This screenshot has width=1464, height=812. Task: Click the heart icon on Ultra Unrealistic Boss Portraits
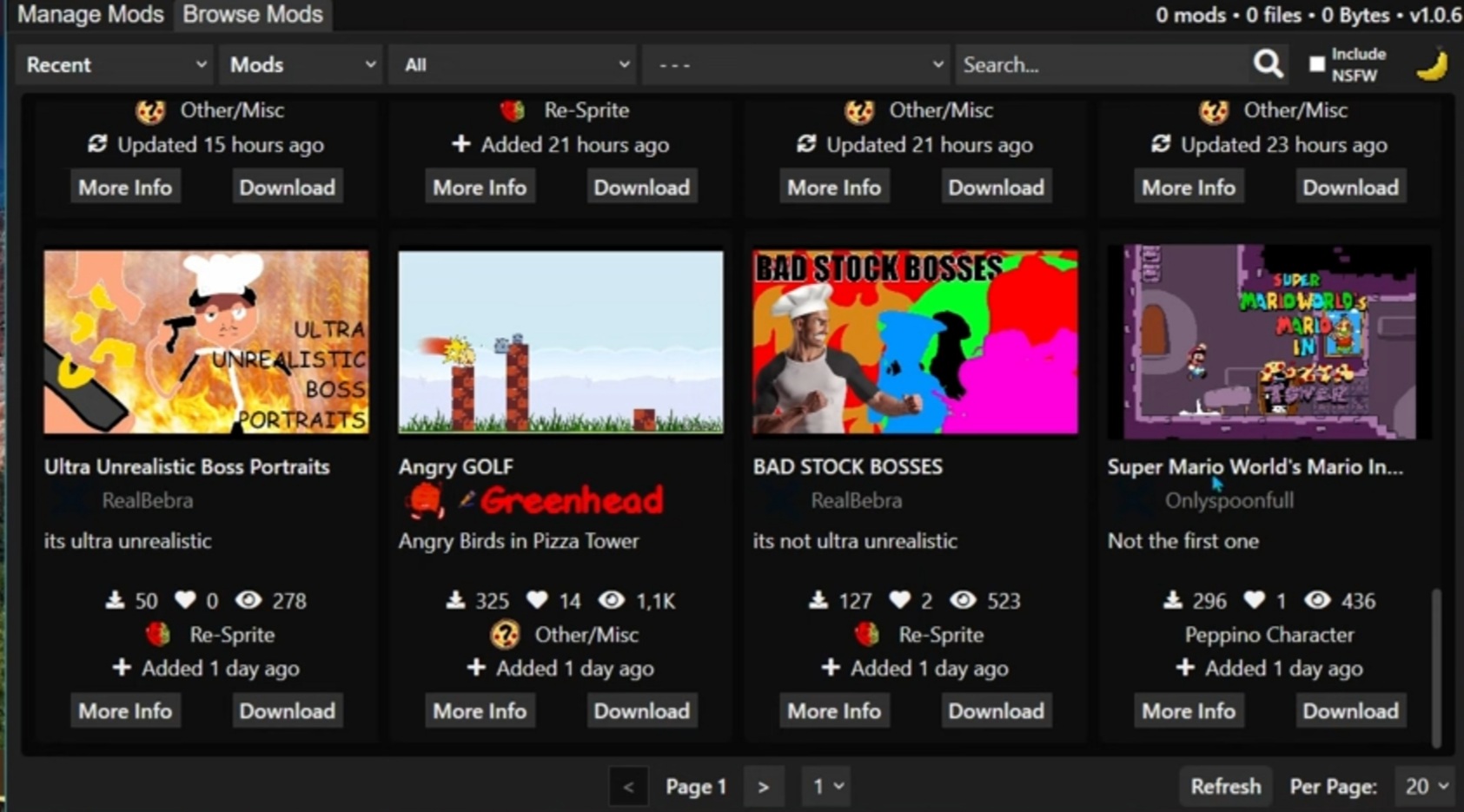[x=185, y=600]
